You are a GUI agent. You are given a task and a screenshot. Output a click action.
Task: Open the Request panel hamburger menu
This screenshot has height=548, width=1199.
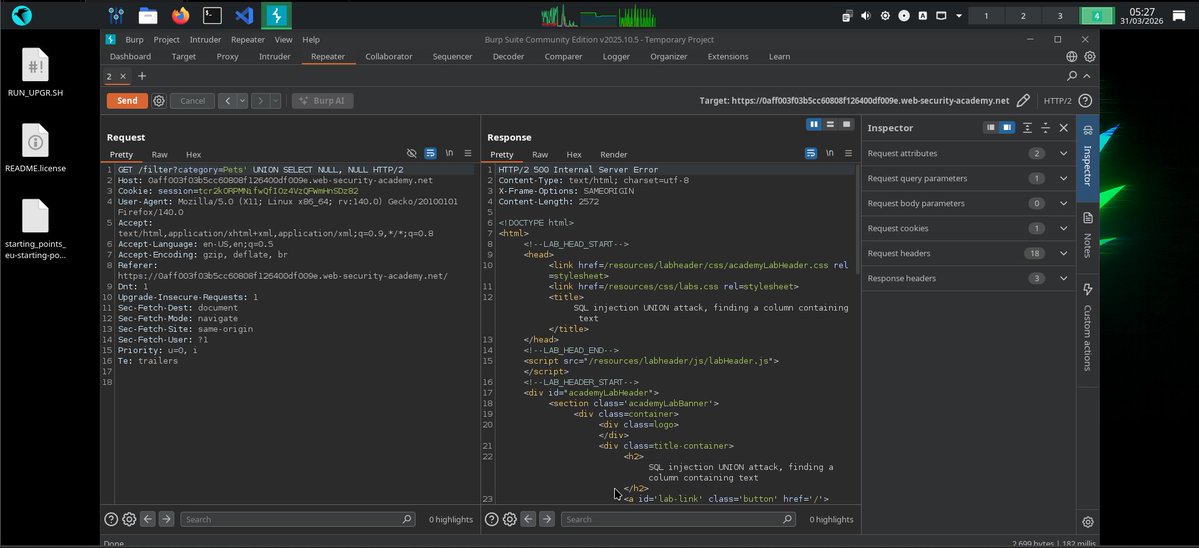468,154
